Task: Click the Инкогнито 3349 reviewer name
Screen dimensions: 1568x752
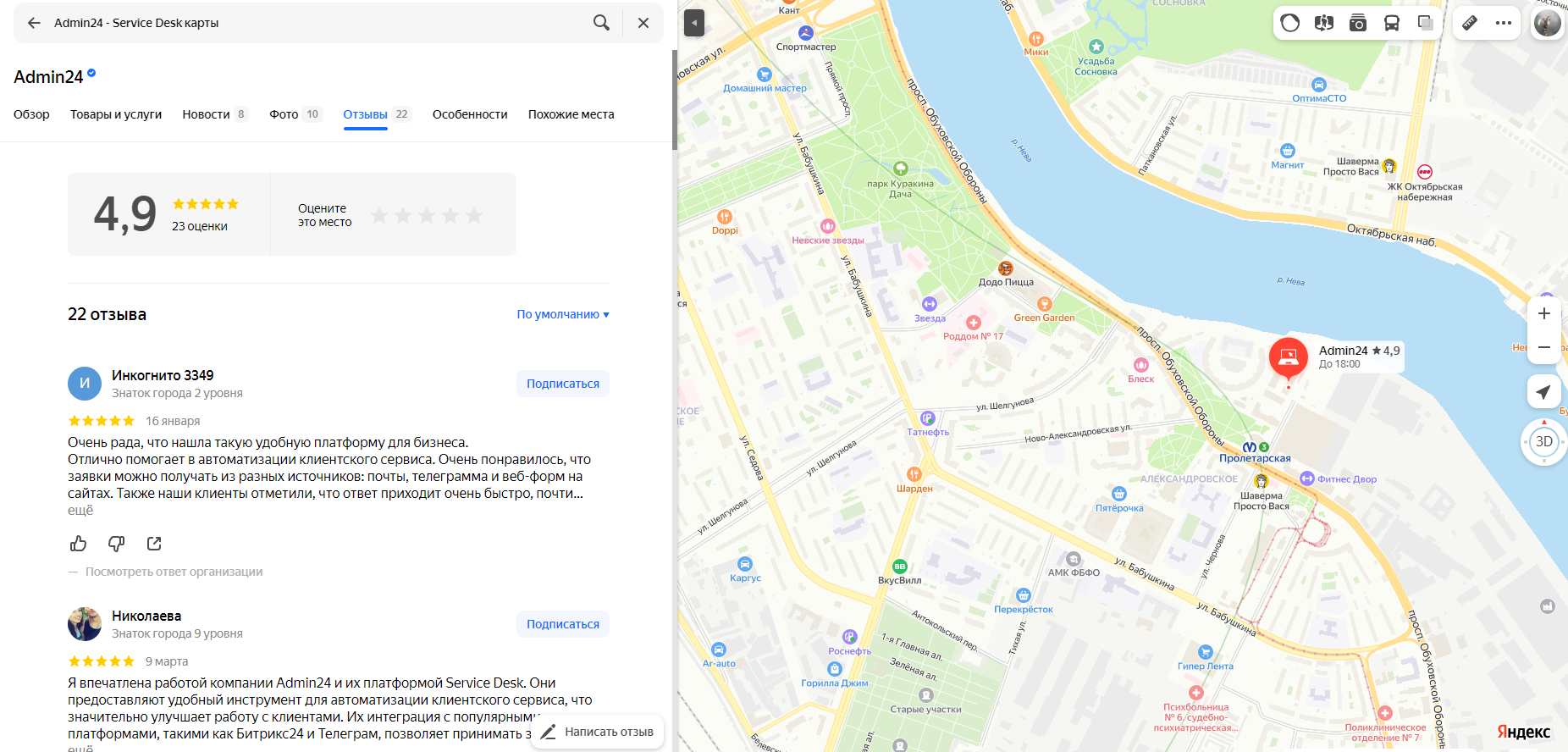Action: (x=163, y=375)
